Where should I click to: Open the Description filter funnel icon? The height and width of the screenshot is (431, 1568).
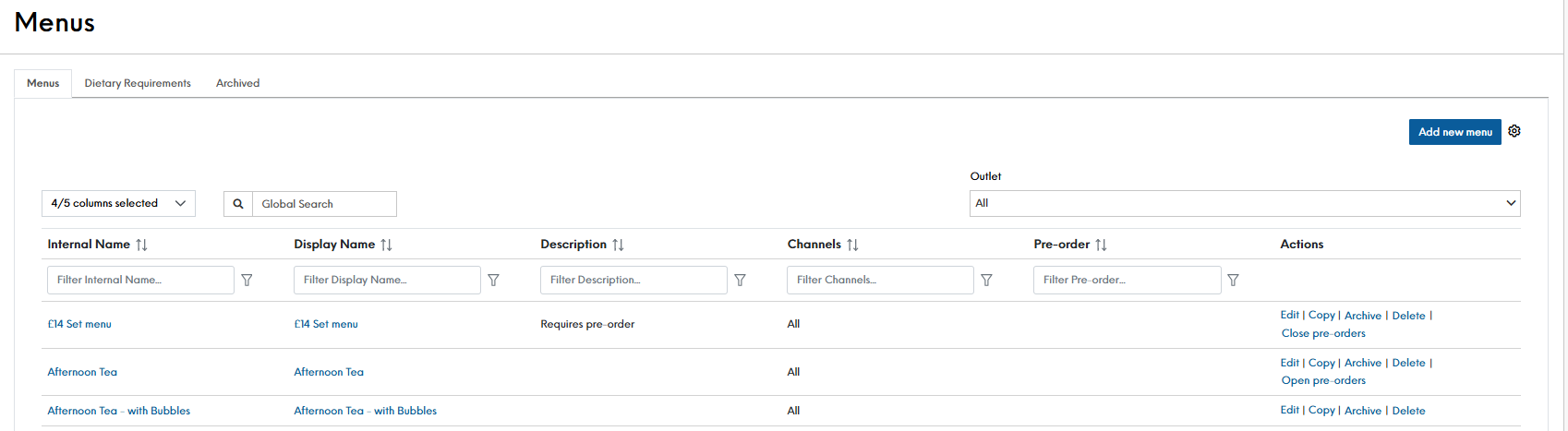coord(740,280)
